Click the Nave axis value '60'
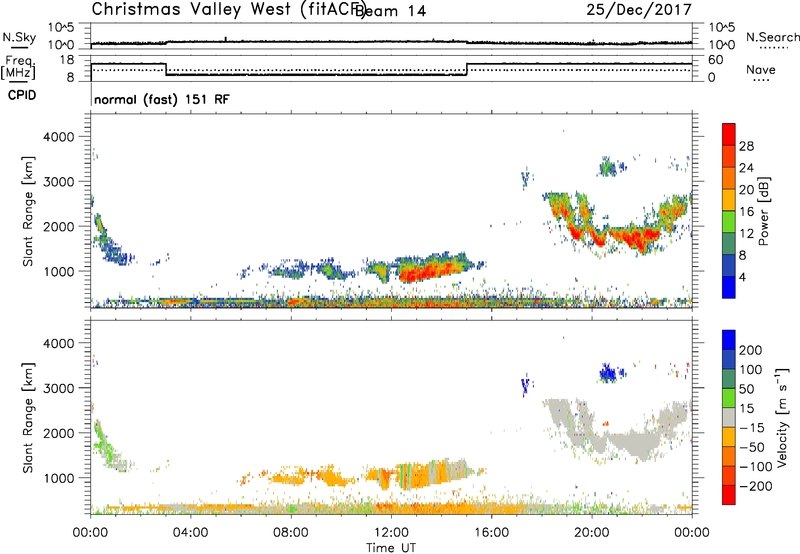This screenshot has width=800, height=554. 715,60
